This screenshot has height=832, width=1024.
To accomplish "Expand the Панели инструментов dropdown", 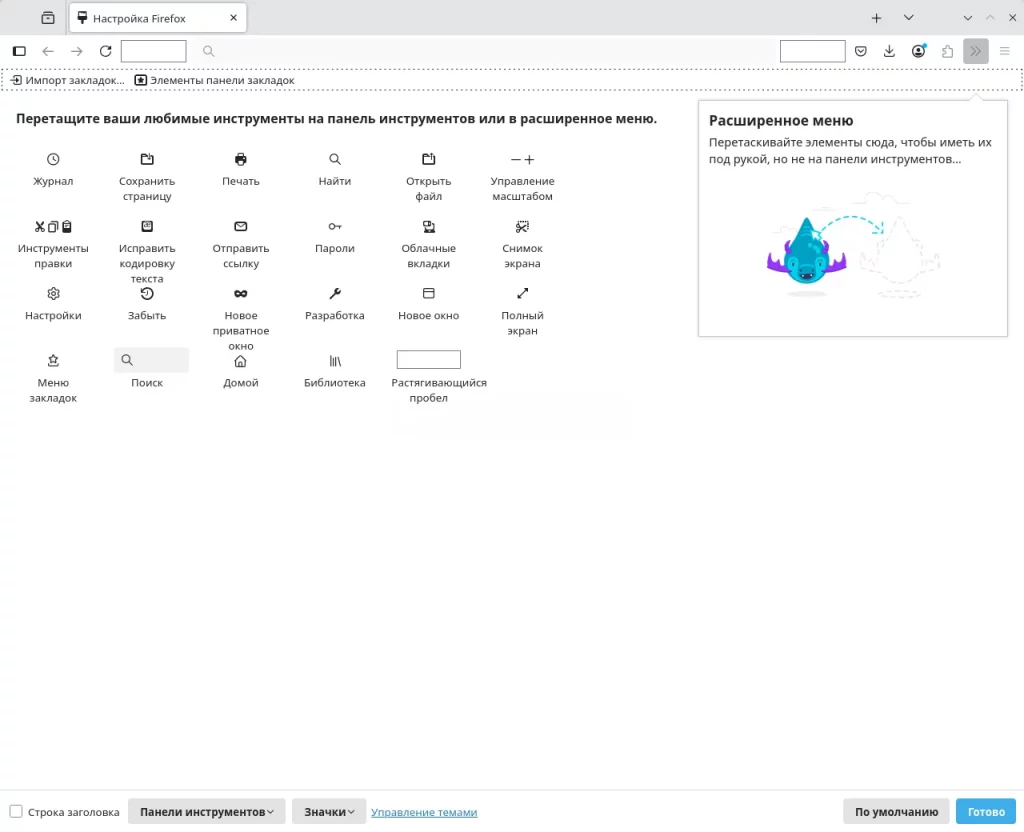I will pos(206,812).
